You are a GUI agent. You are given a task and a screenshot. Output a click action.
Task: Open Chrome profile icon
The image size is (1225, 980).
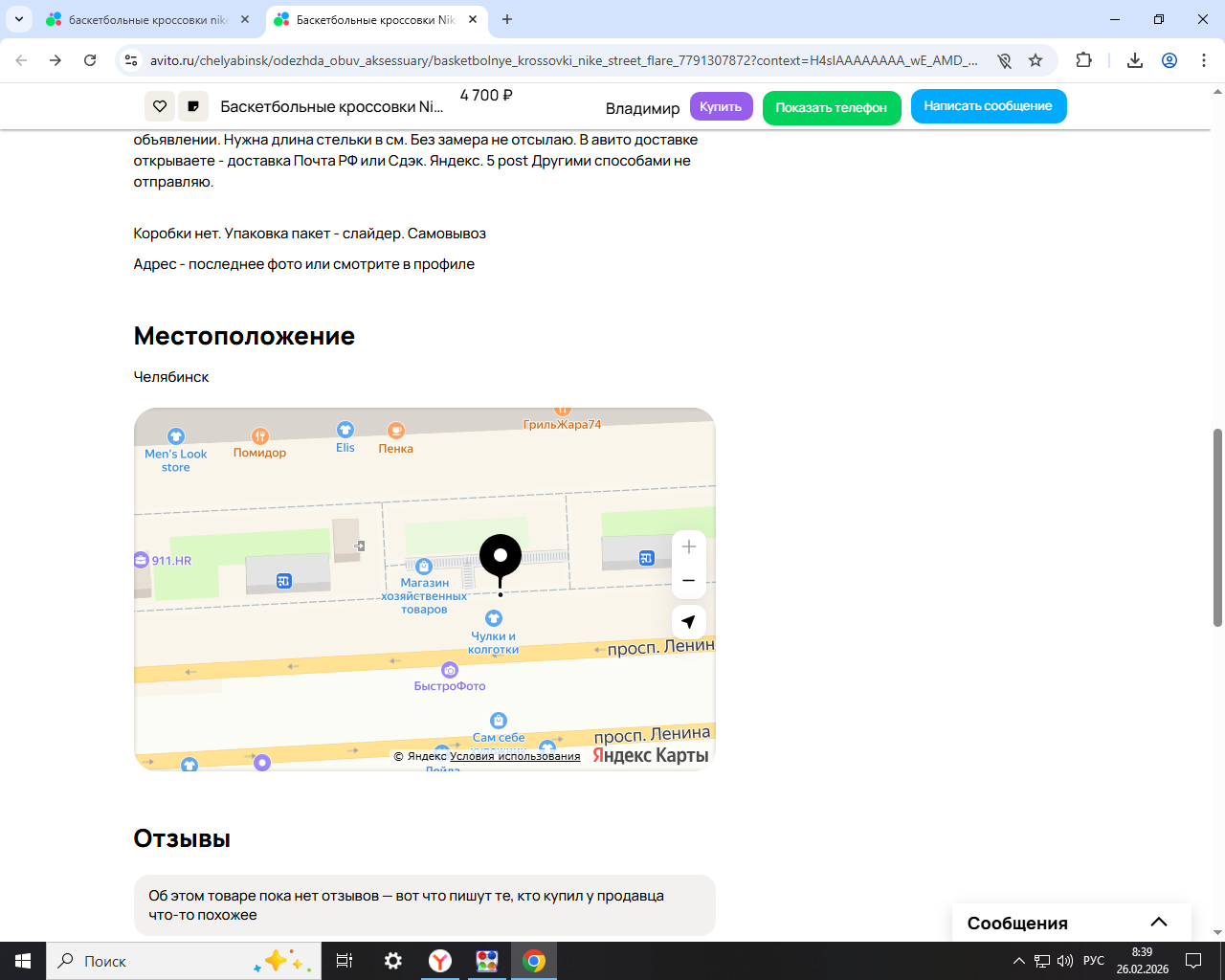point(1169,60)
